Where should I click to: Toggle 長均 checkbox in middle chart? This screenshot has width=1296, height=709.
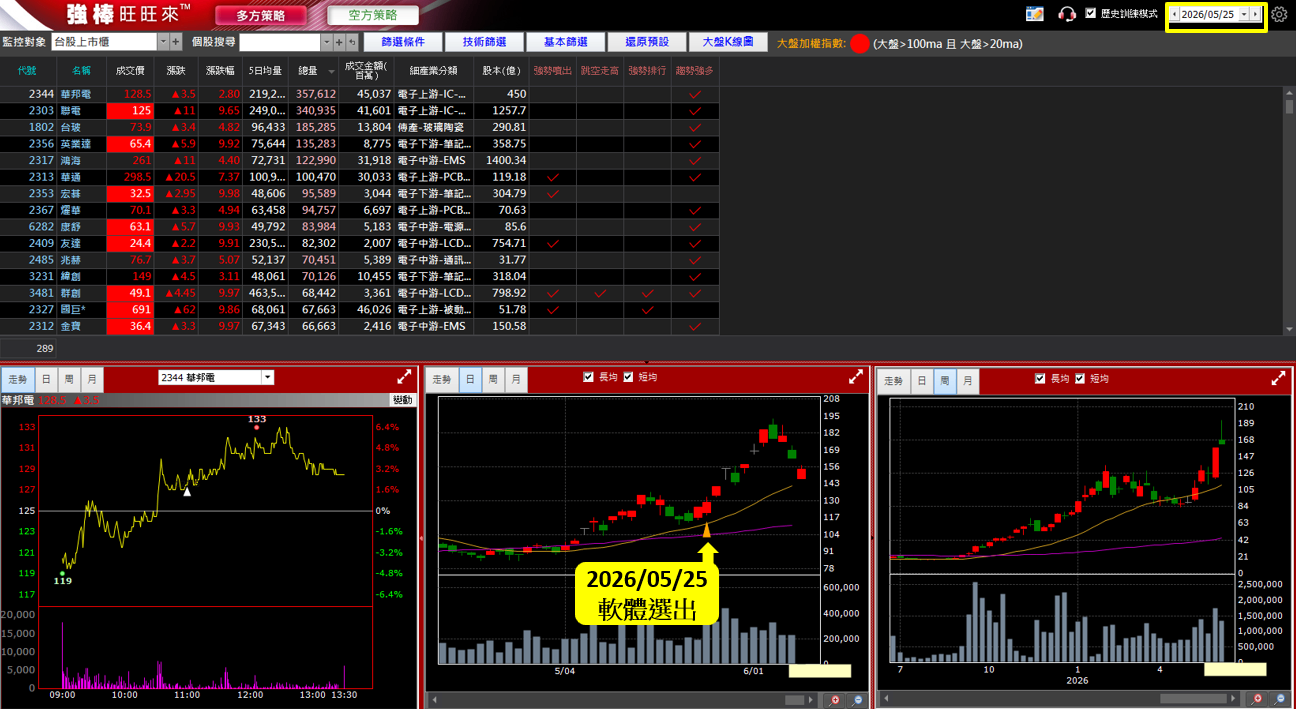pyautogui.click(x=589, y=377)
